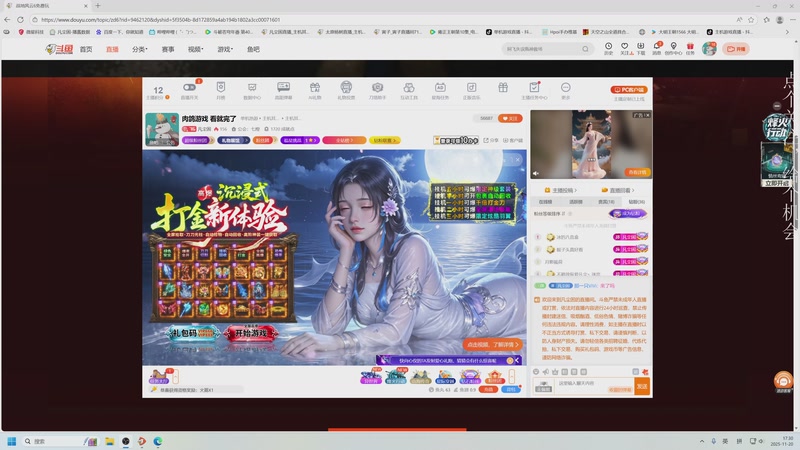Click the purple 成为钻粉 button

pyautogui.click(x=628, y=214)
